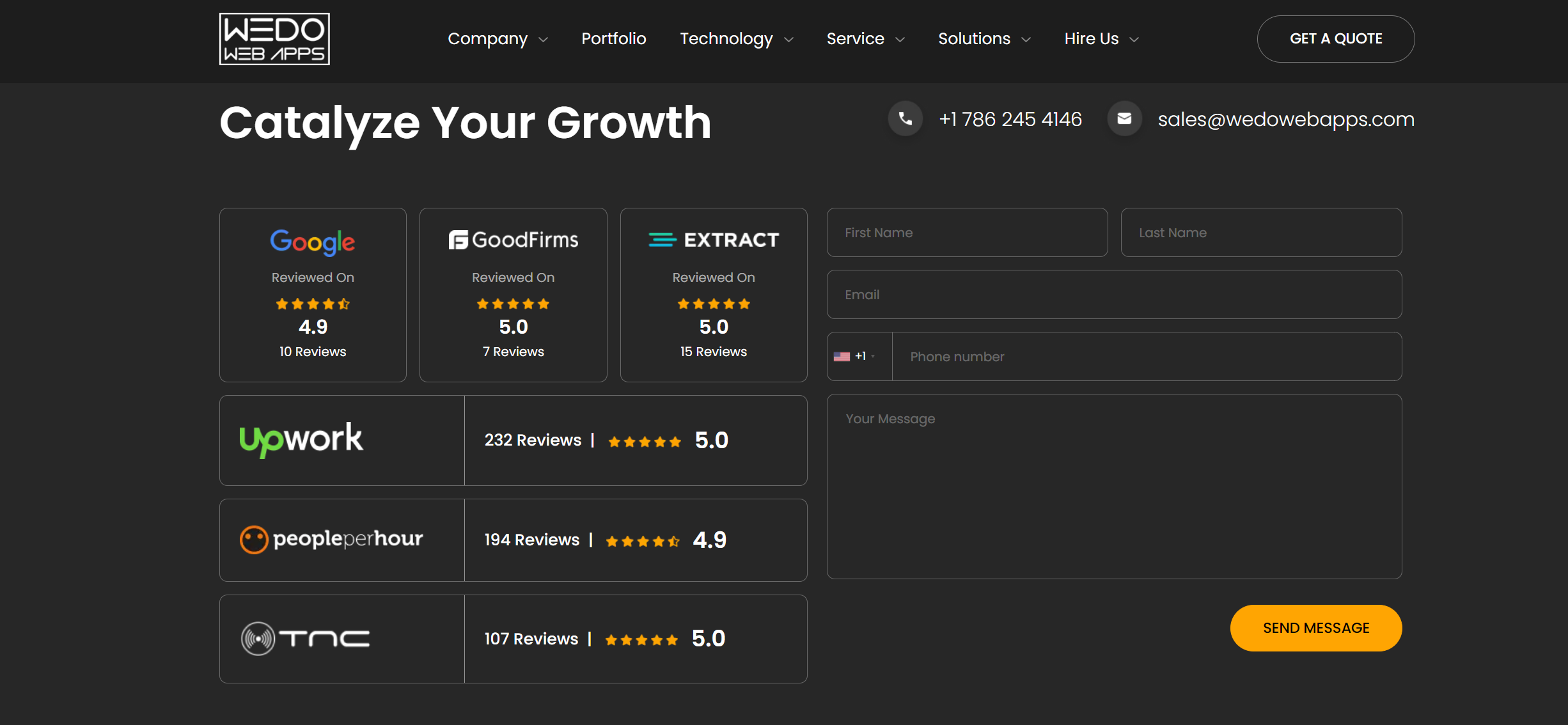Click the SEND MESSAGE button
Viewport: 1568px width, 725px height.
tap(1316, 628)
